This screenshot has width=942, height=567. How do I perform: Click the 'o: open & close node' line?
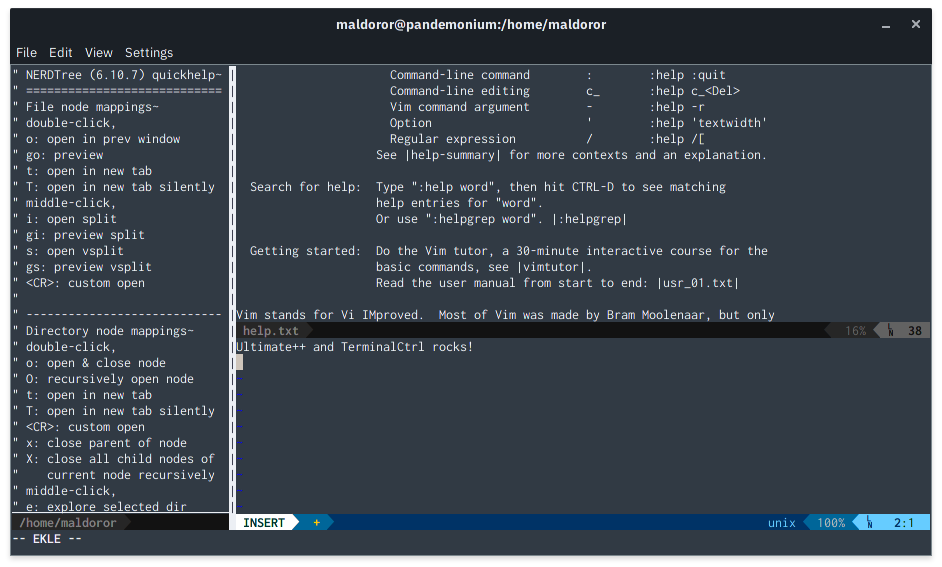[x=96, y=363]
